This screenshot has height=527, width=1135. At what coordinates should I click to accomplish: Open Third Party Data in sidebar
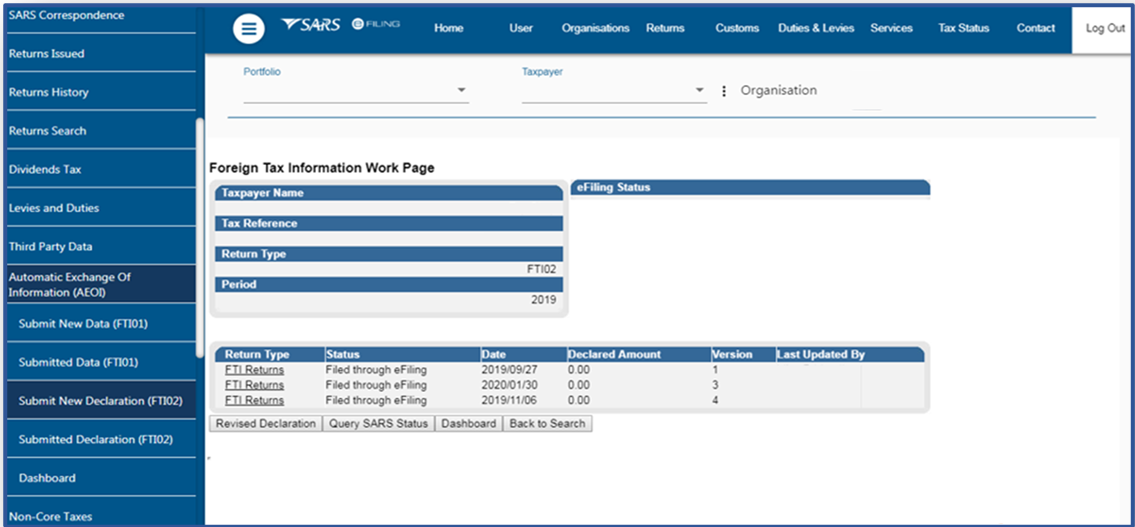click(x=50, y=247)
